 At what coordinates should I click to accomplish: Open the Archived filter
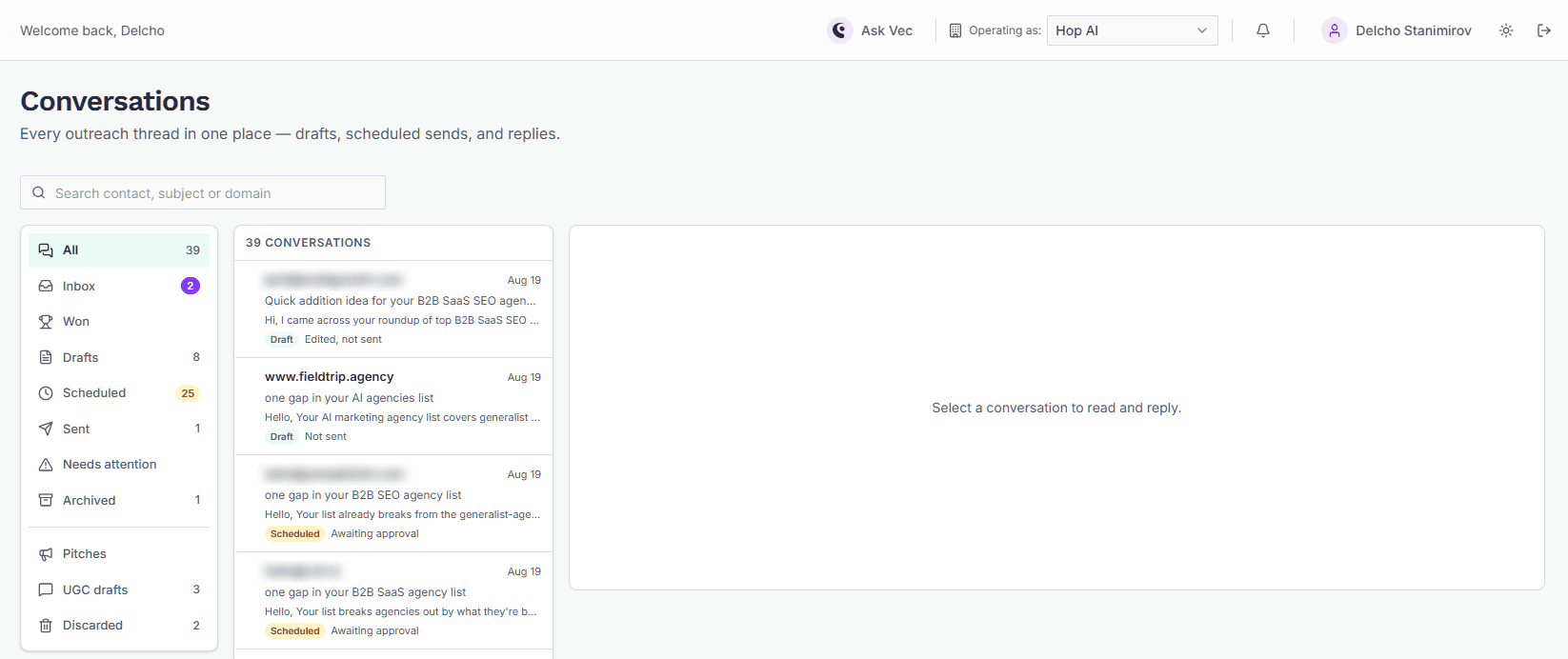tap(119, 500)
